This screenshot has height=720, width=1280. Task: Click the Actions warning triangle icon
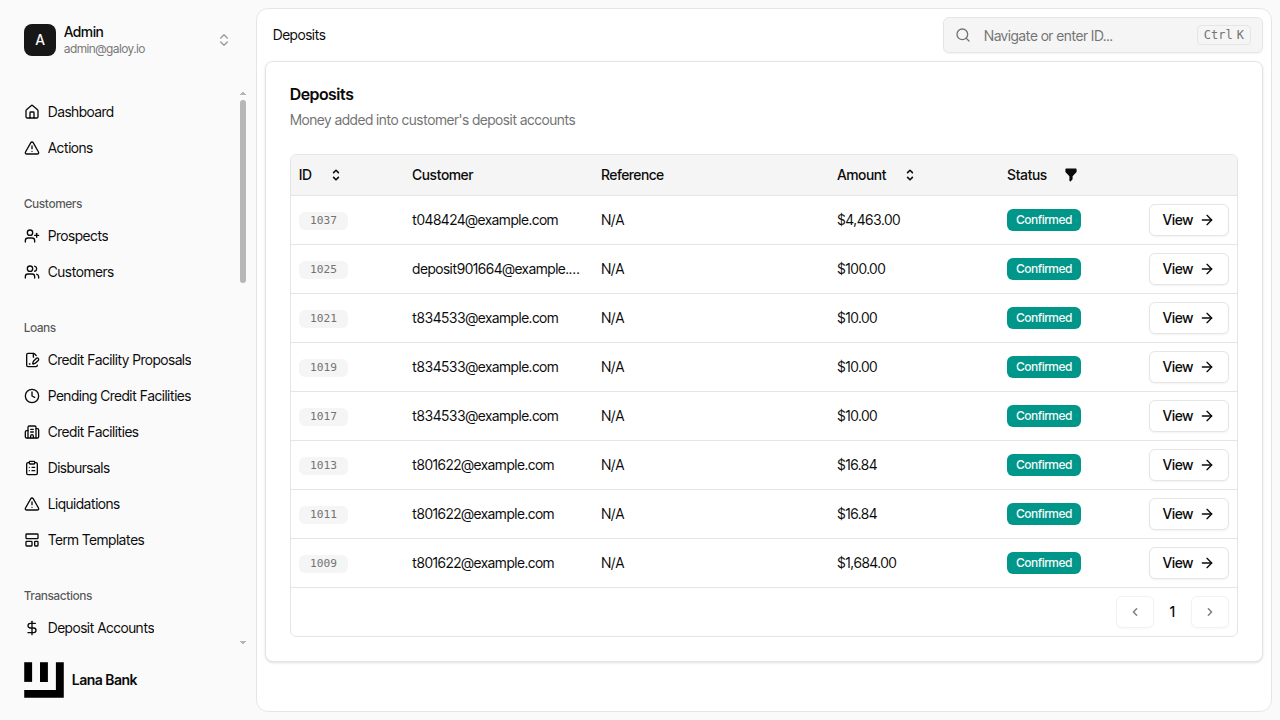(32, 148)
